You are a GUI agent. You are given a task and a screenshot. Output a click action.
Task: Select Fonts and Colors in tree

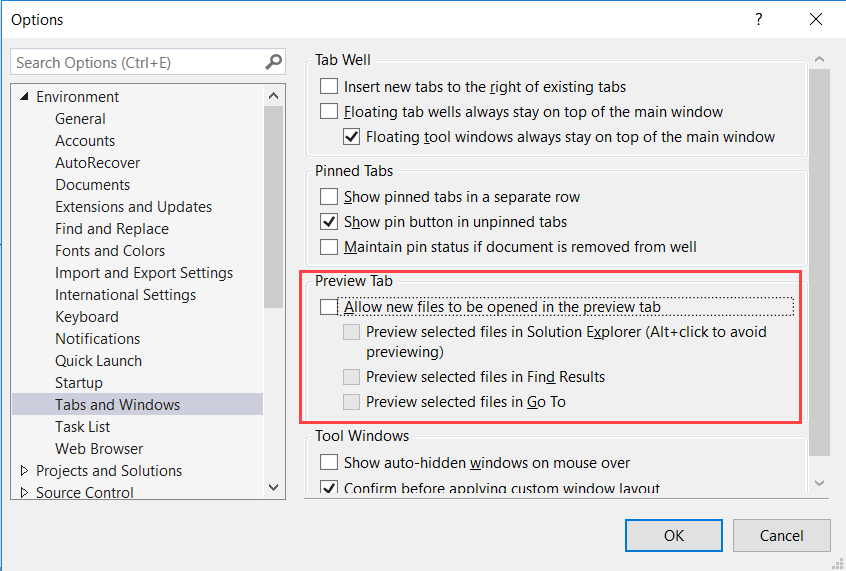tap(110, 251)
